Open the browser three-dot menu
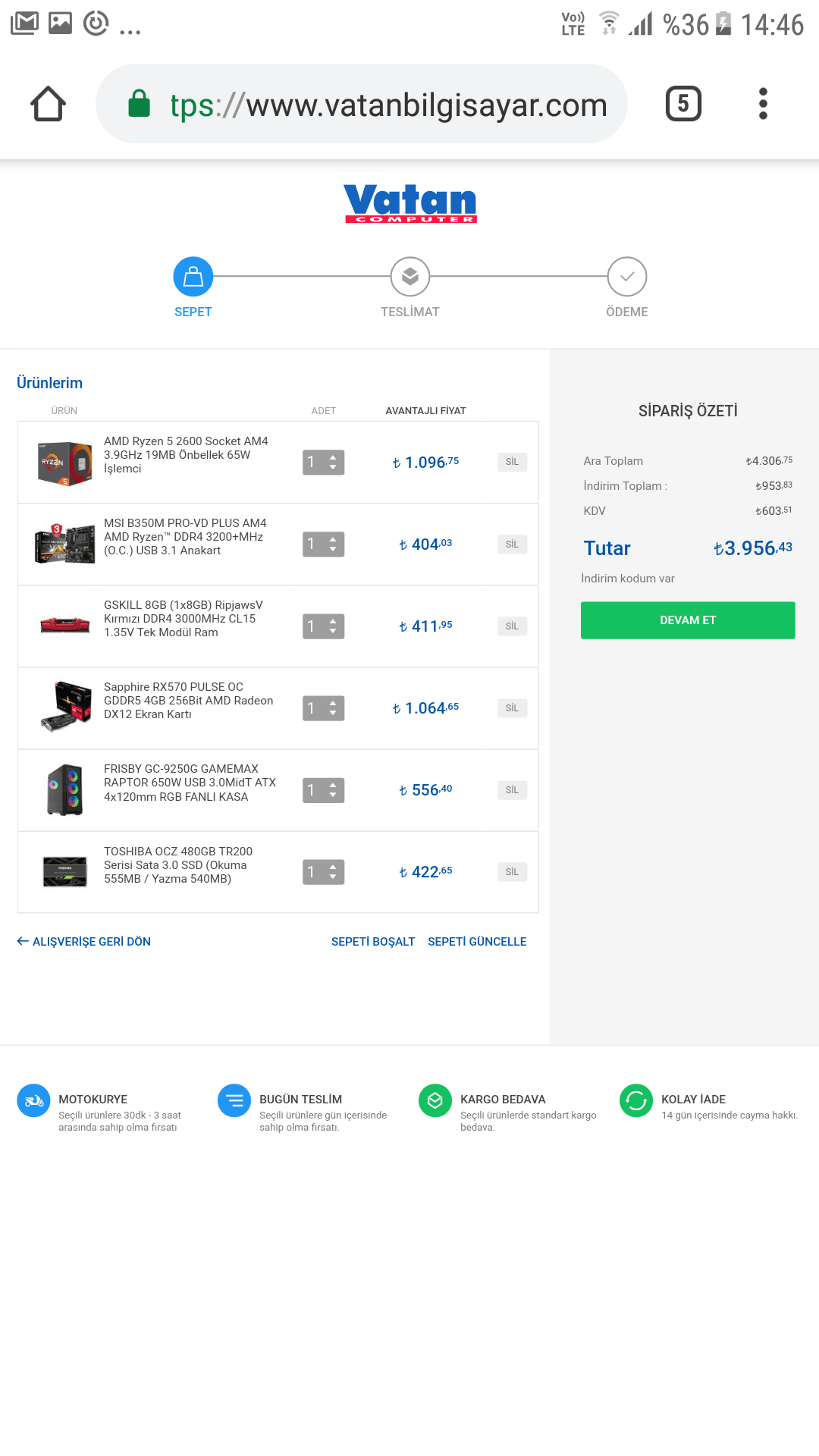 [x=763, y=104]
